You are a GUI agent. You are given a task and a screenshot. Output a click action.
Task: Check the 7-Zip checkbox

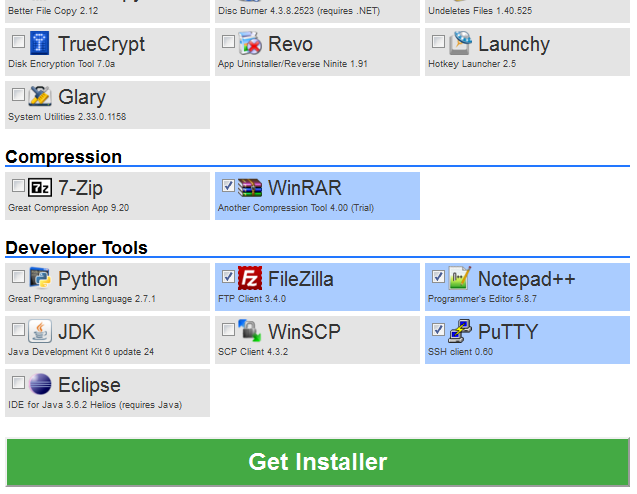[18, 186]
